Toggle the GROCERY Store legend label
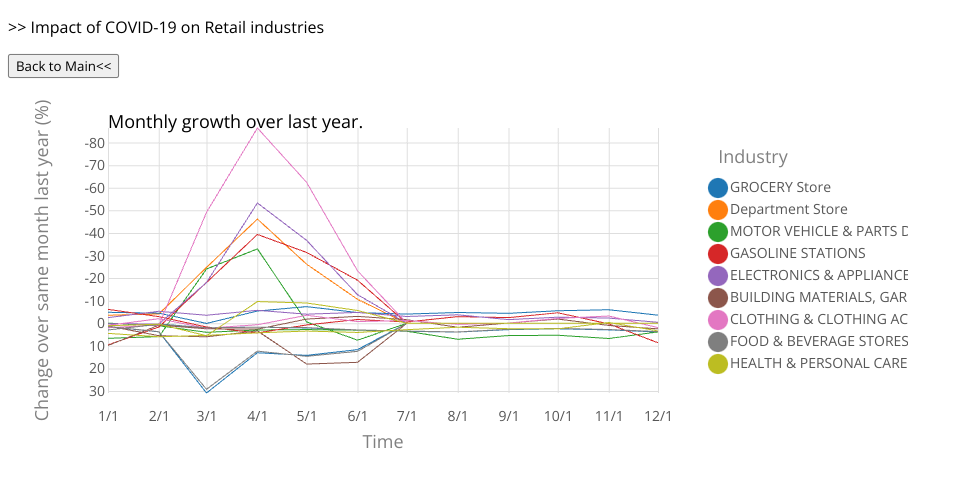The height and width of the screenshot is (500, 960). tap(780, 187)
